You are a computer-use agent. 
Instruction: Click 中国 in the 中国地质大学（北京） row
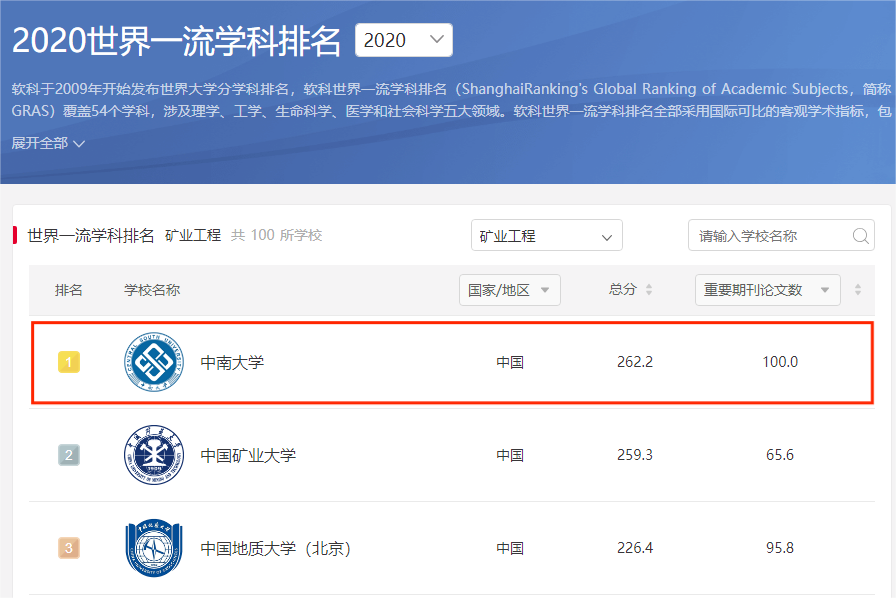[x=510, y=549]
